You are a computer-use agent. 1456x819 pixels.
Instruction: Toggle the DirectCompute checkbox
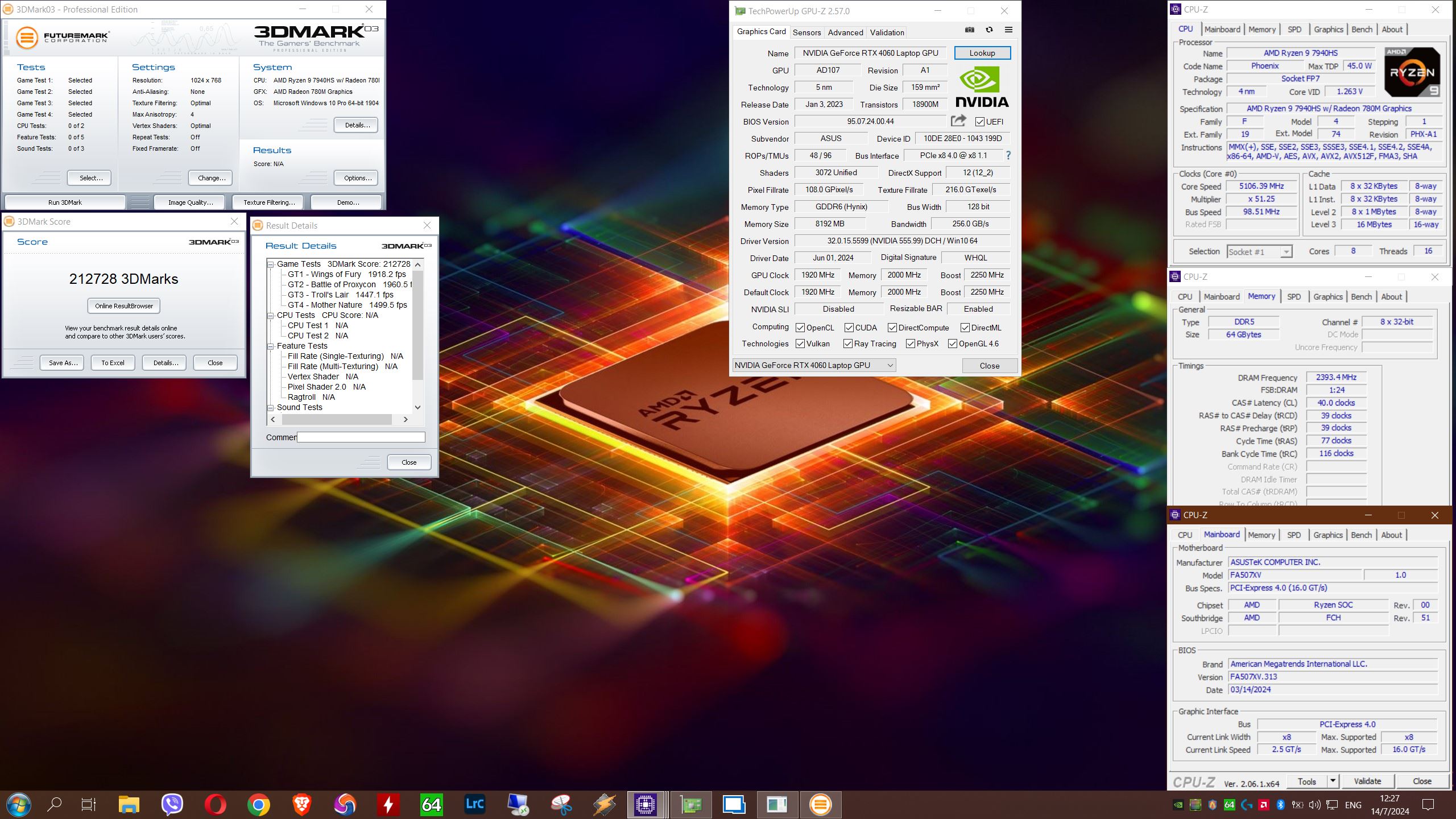point(892,328)
